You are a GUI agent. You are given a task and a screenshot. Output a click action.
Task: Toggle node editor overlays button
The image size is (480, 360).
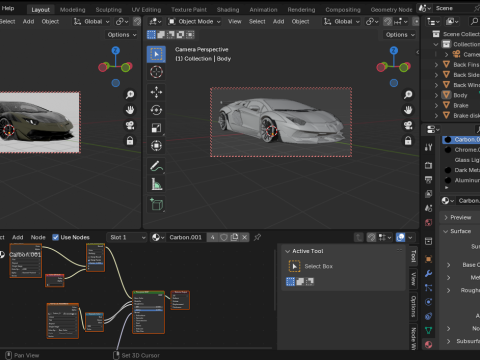401,237
